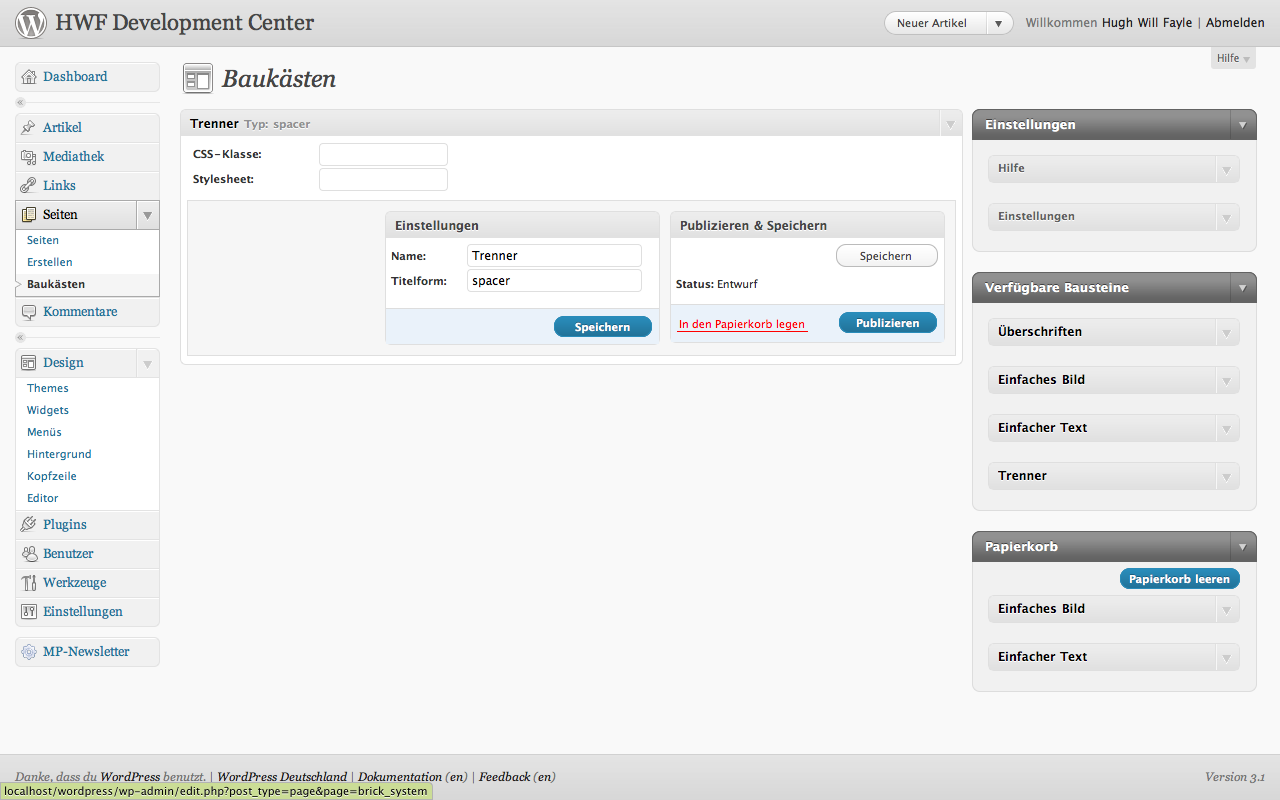Click the Papierkorb leeren button

coord(1180,579)
